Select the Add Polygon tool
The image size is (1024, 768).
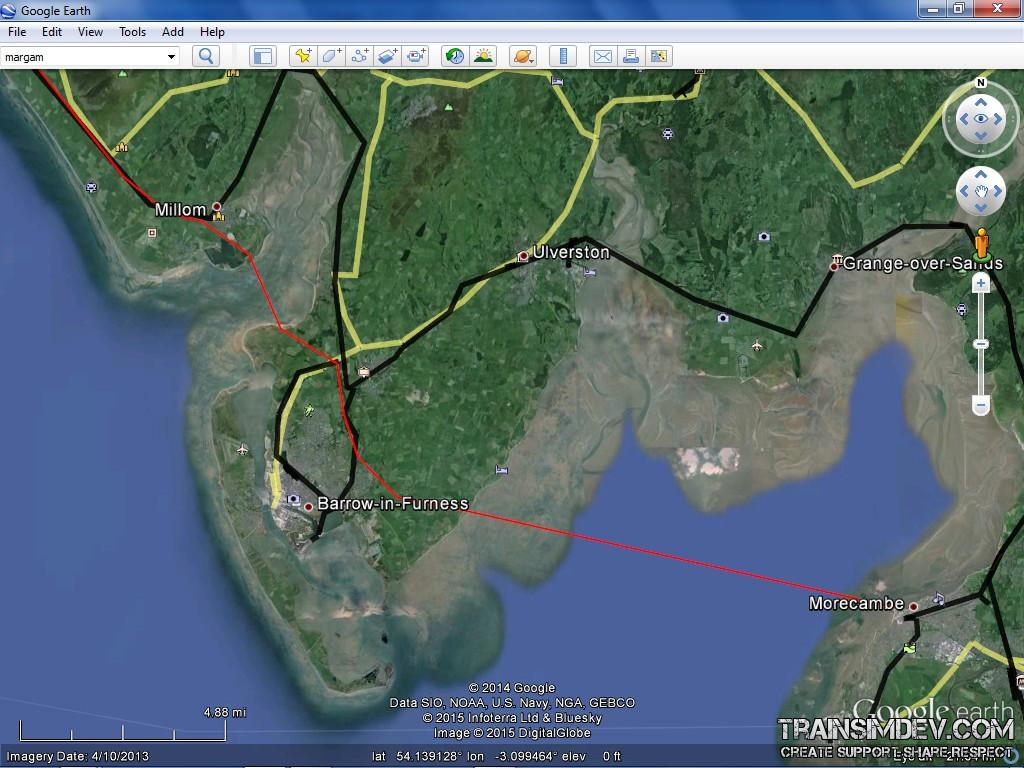(x=331, y=56)
